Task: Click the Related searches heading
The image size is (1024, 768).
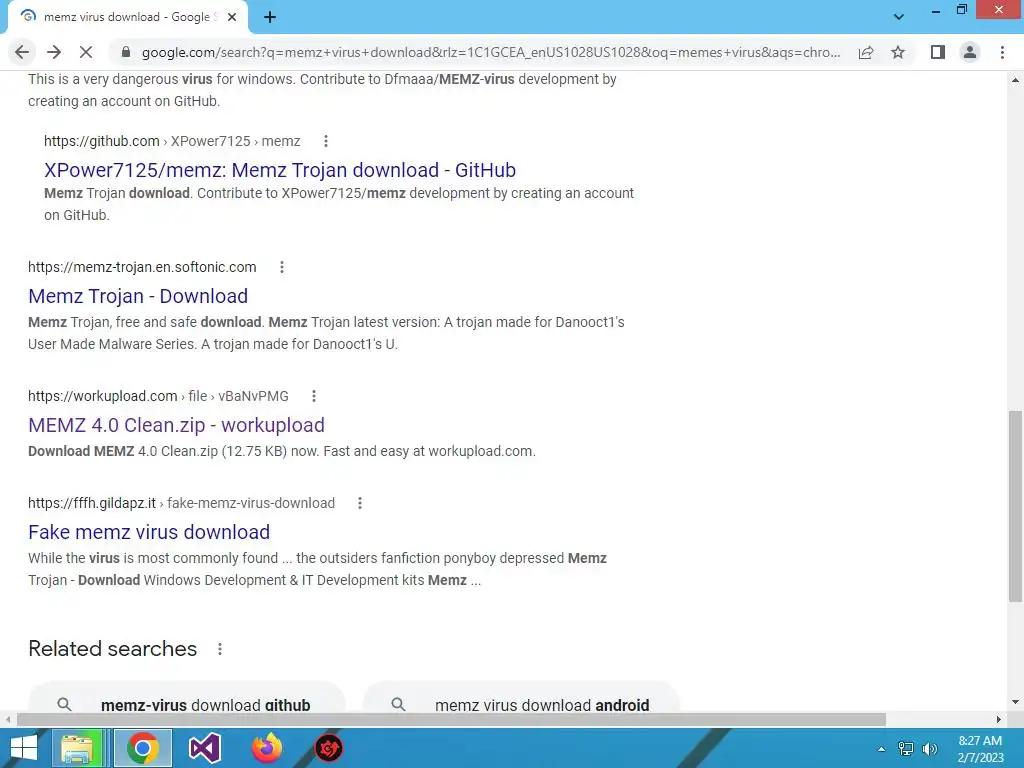Action: pos(112,648)
